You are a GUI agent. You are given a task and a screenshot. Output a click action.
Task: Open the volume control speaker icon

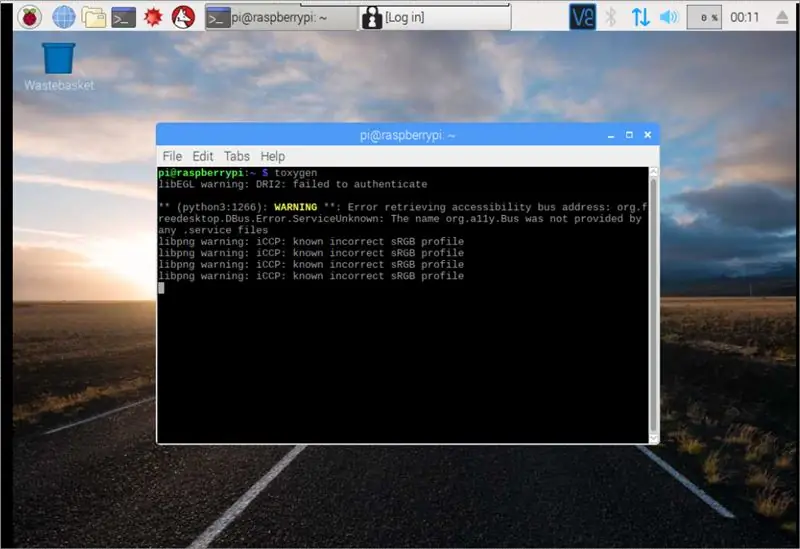(x=669, y=17)
